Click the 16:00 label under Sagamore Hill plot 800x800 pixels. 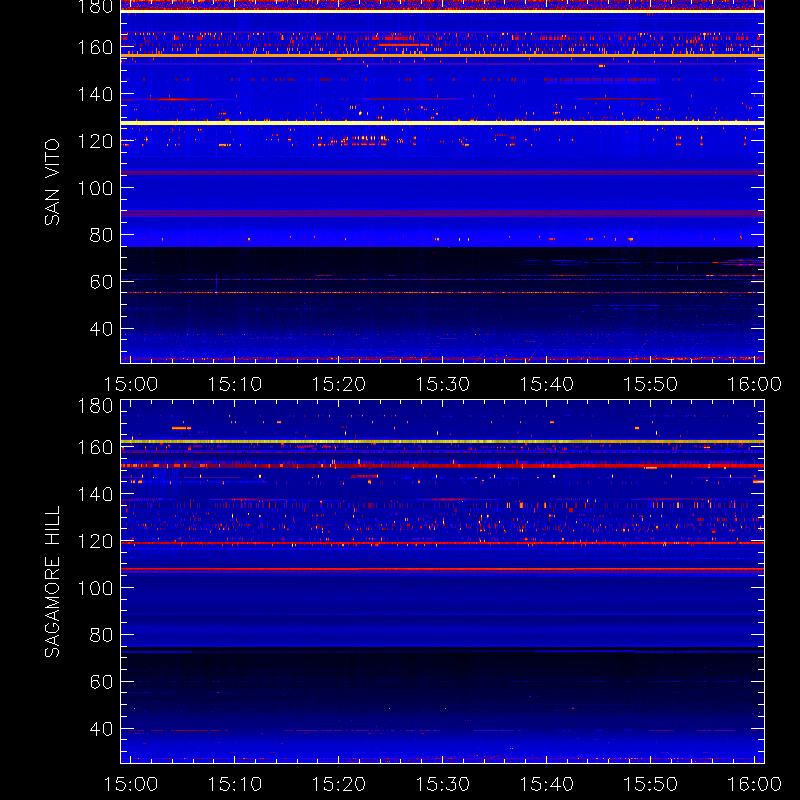click(754, 784)
